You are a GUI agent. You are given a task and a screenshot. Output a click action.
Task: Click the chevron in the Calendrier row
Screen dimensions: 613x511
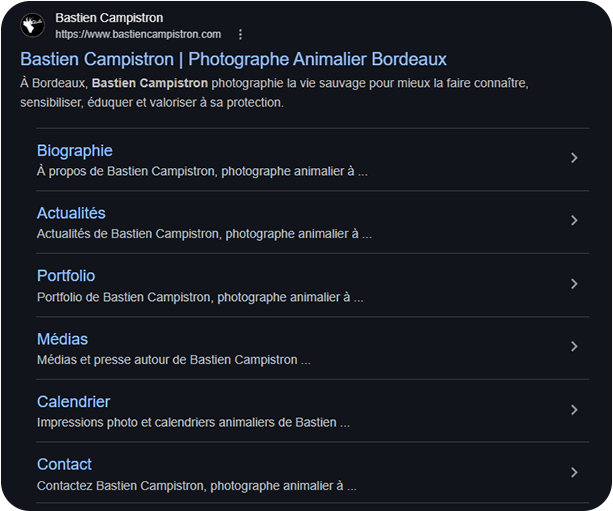point(574,410)
